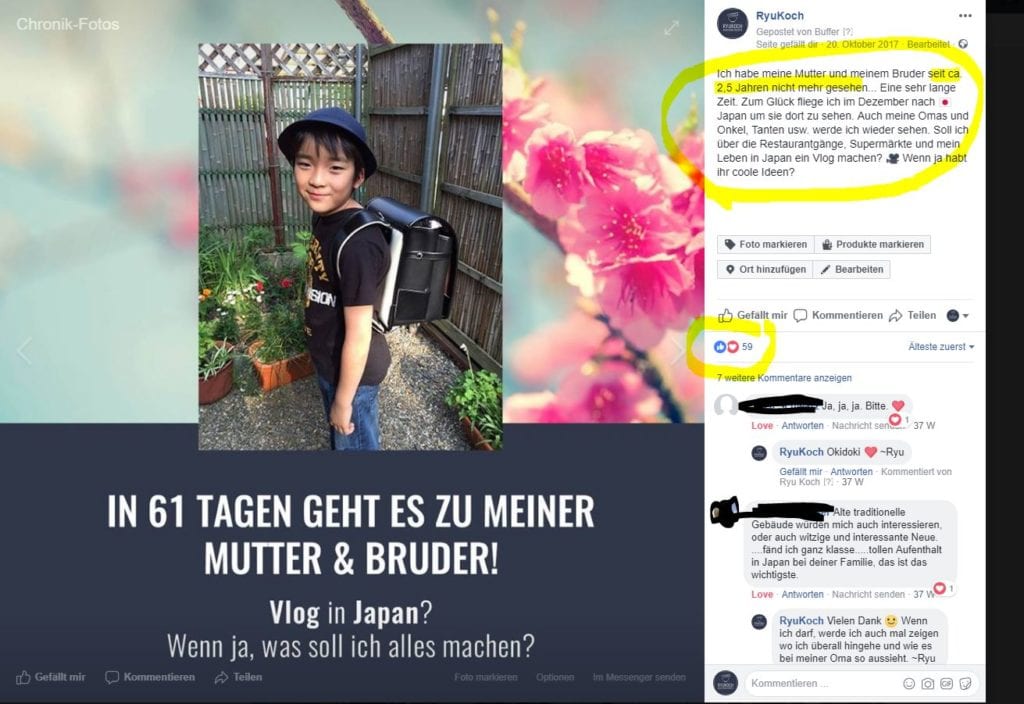Image resolution: width=1024 pixels, height=704 pixels.
Task: Open the sticker picker icon
Action: coord(965,683)
